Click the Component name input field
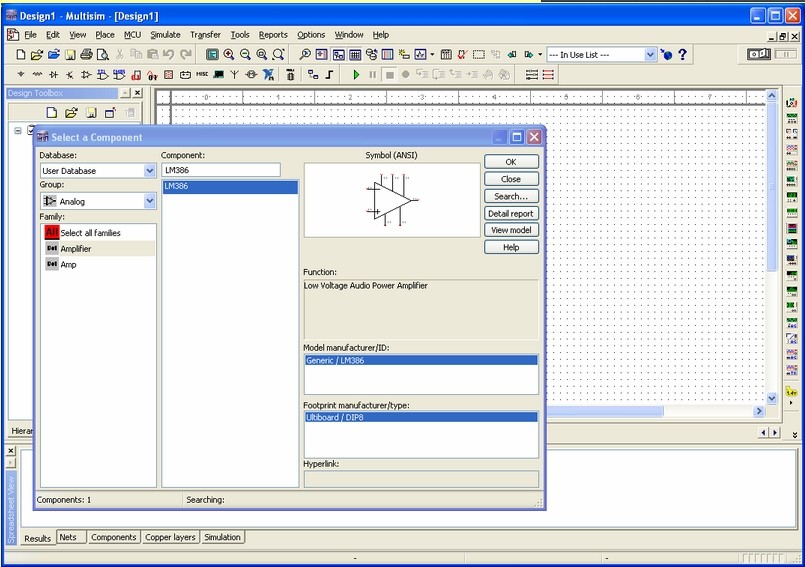Screen dimensions: 805x567 (221, 170)
